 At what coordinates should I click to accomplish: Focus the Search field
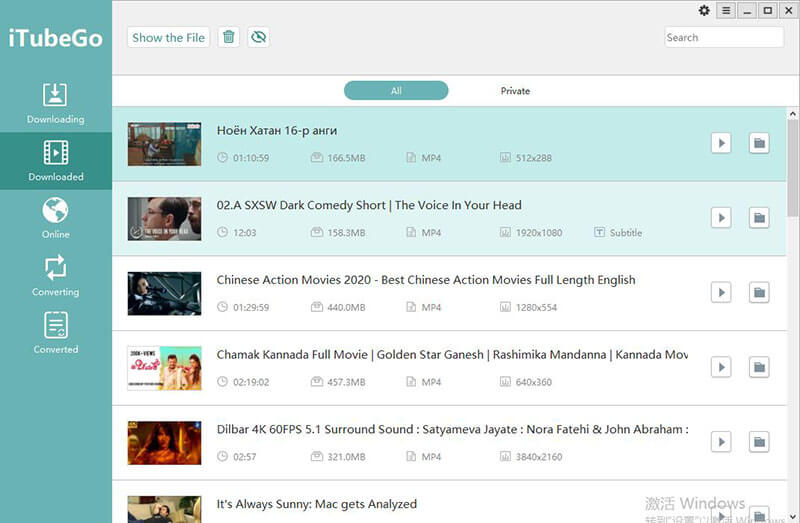pyautogui.click(x=723, y=37)
